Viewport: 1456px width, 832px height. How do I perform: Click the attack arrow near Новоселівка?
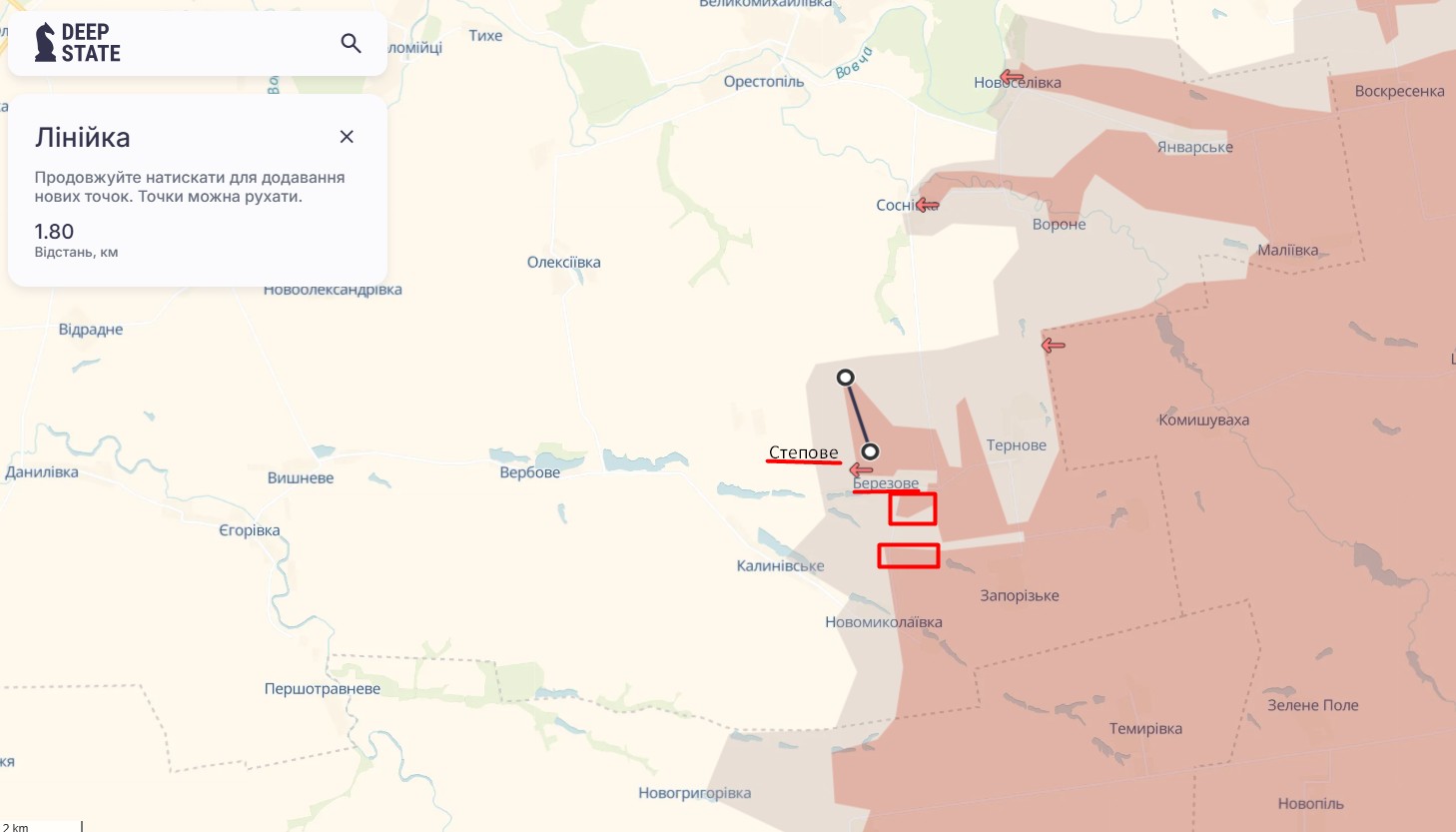pyautogui.click(x=1012, y=77)
